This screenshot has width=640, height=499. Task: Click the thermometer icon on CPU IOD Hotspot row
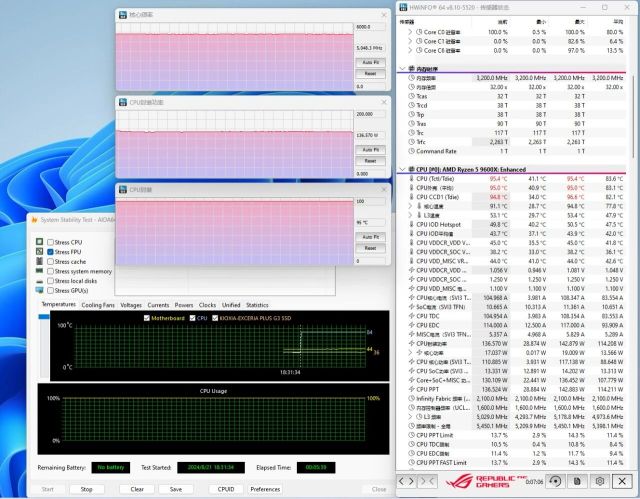[411, 224]
